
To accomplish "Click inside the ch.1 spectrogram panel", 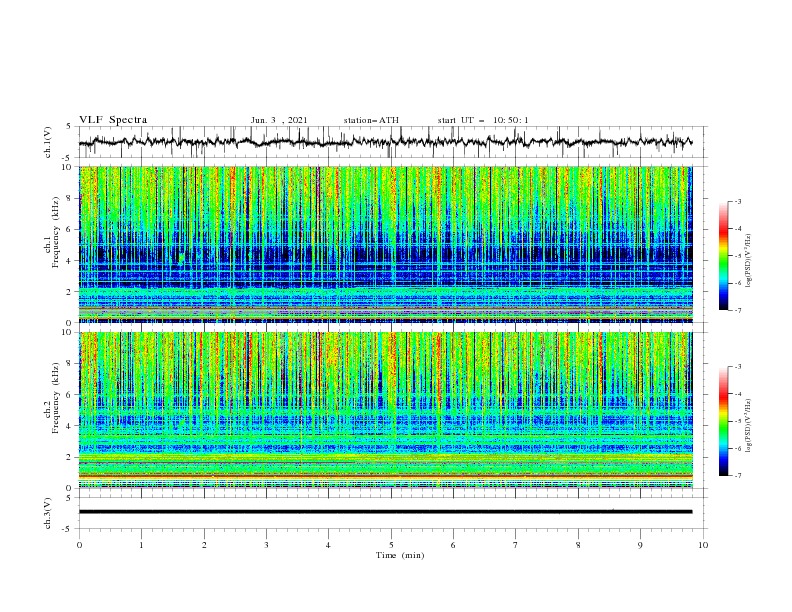I will click(386, 244).
